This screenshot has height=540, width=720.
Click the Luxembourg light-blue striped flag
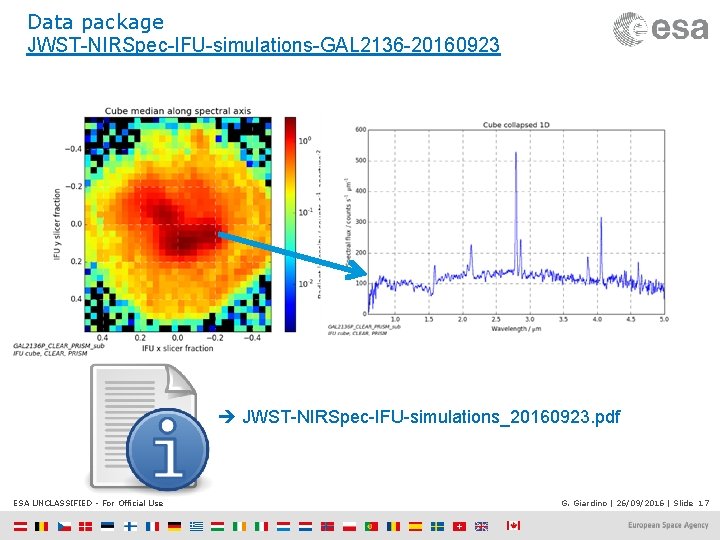[x=283, y=526]
